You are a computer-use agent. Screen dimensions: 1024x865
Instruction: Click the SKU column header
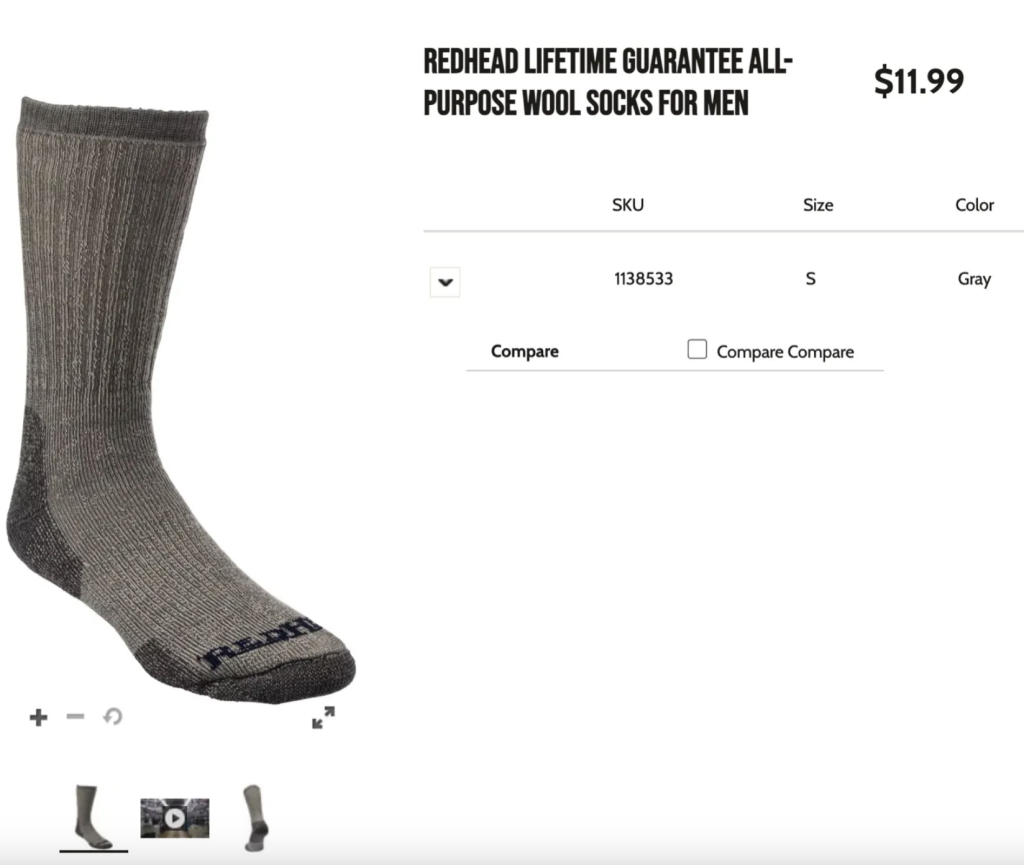tap(628, 205)
